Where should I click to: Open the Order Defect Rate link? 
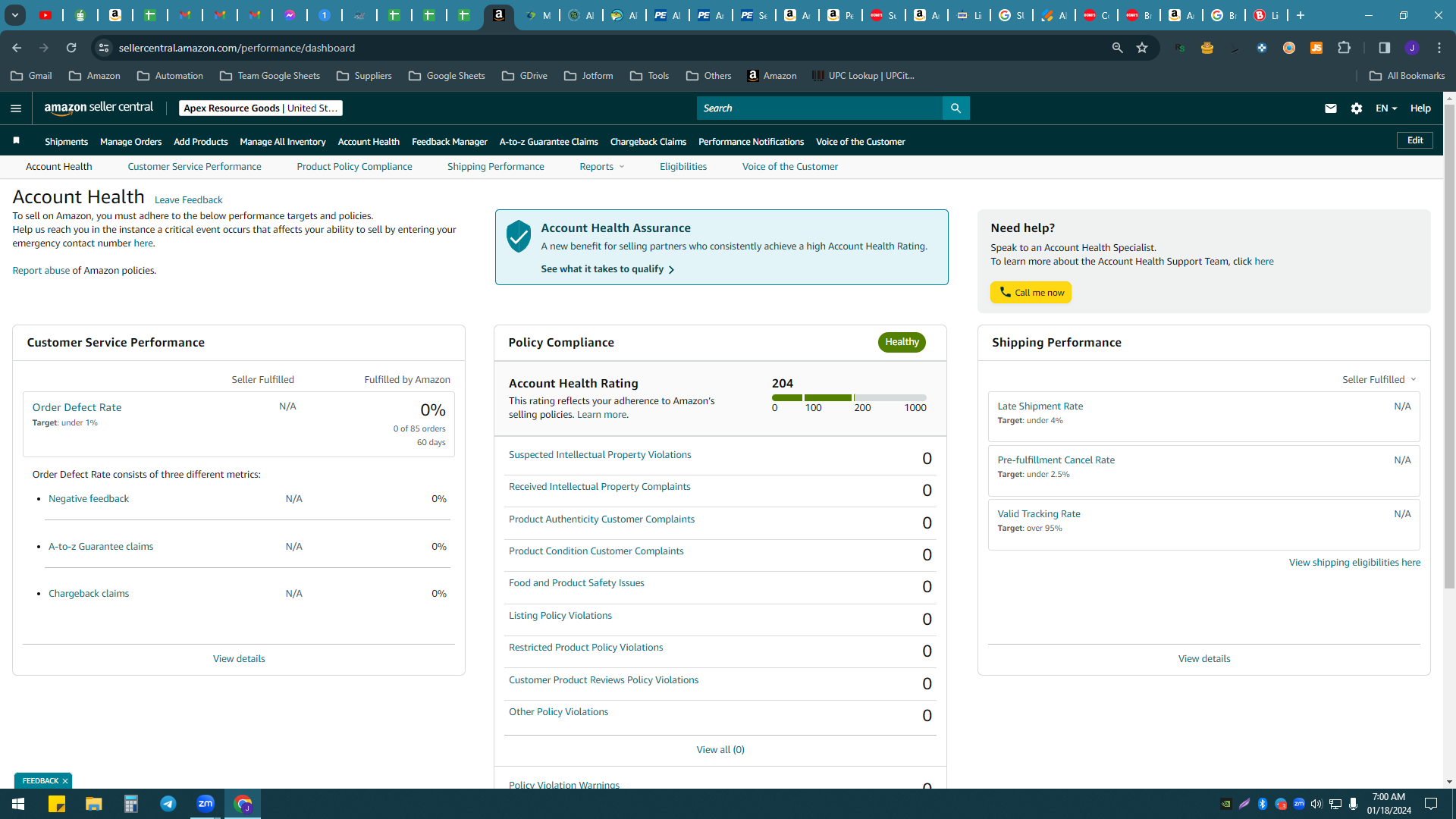coord(77,407)
